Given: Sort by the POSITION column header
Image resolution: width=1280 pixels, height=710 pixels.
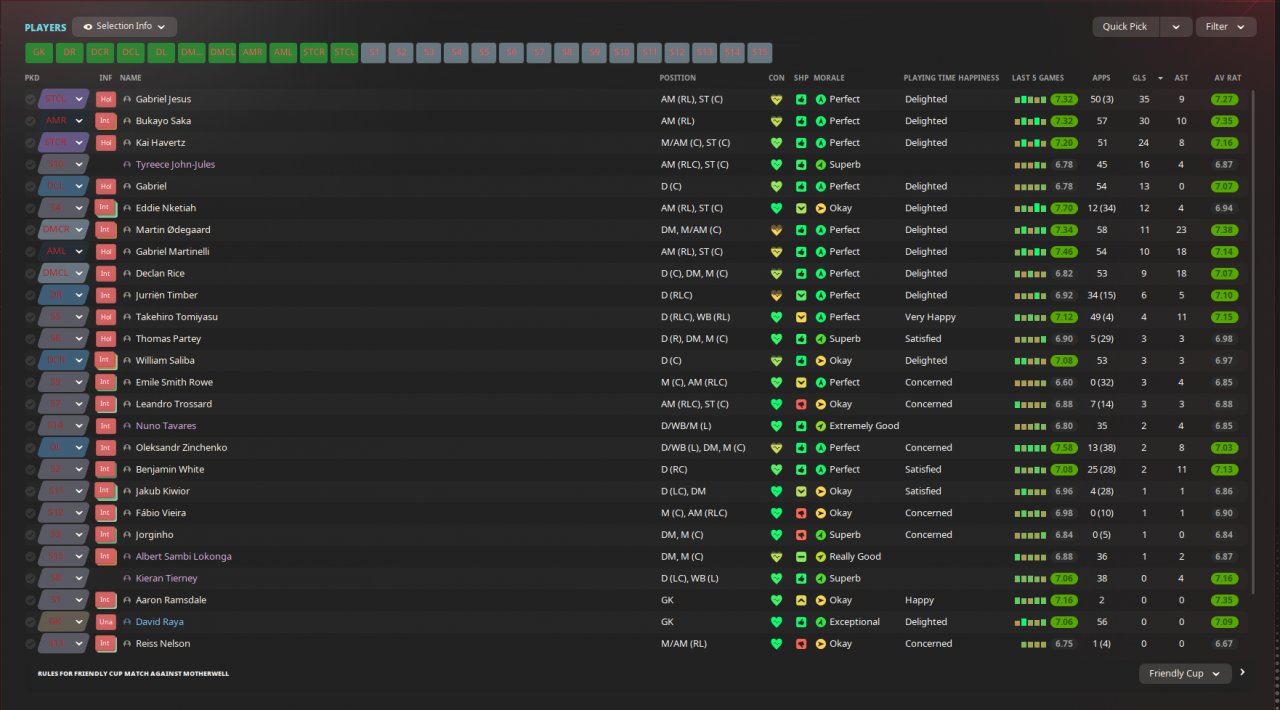Looking at the screenshot, I should coord(677,78).
